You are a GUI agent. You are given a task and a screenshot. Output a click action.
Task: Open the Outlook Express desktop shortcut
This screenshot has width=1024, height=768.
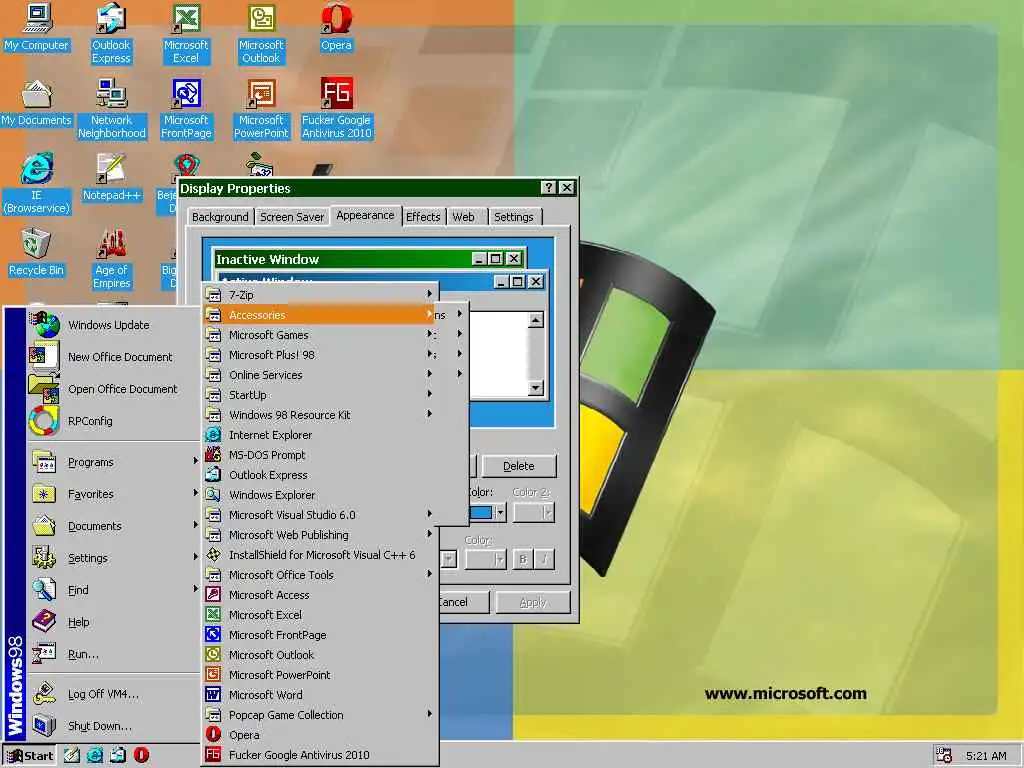111,33
